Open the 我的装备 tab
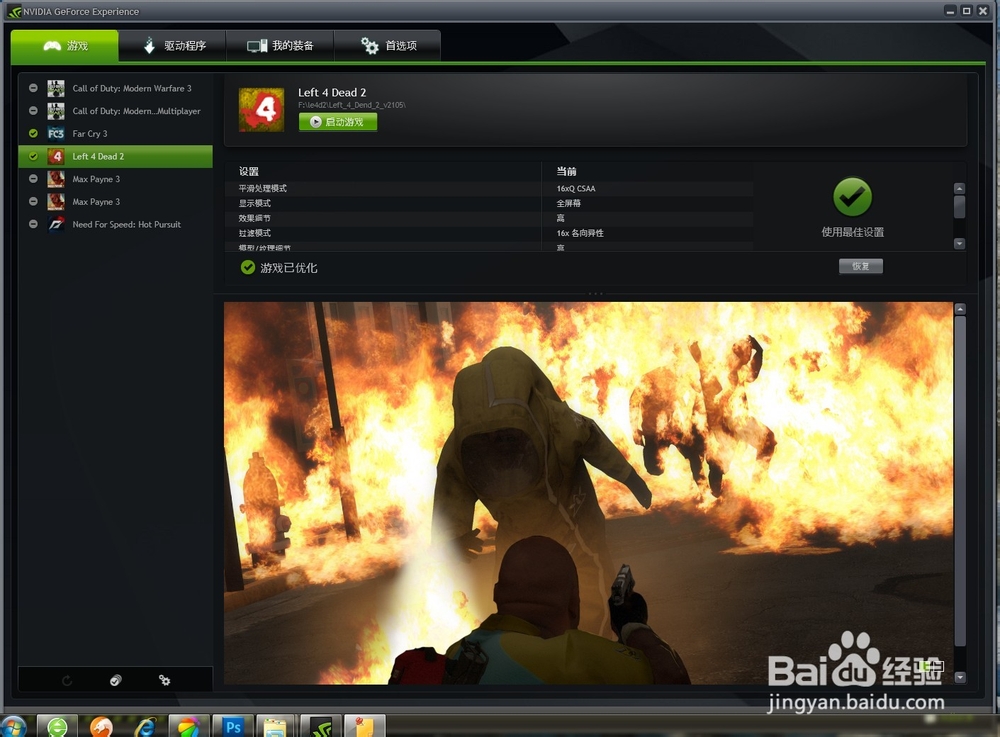The width and height of the screenshot is (1000, 737). tap(280, 46)
